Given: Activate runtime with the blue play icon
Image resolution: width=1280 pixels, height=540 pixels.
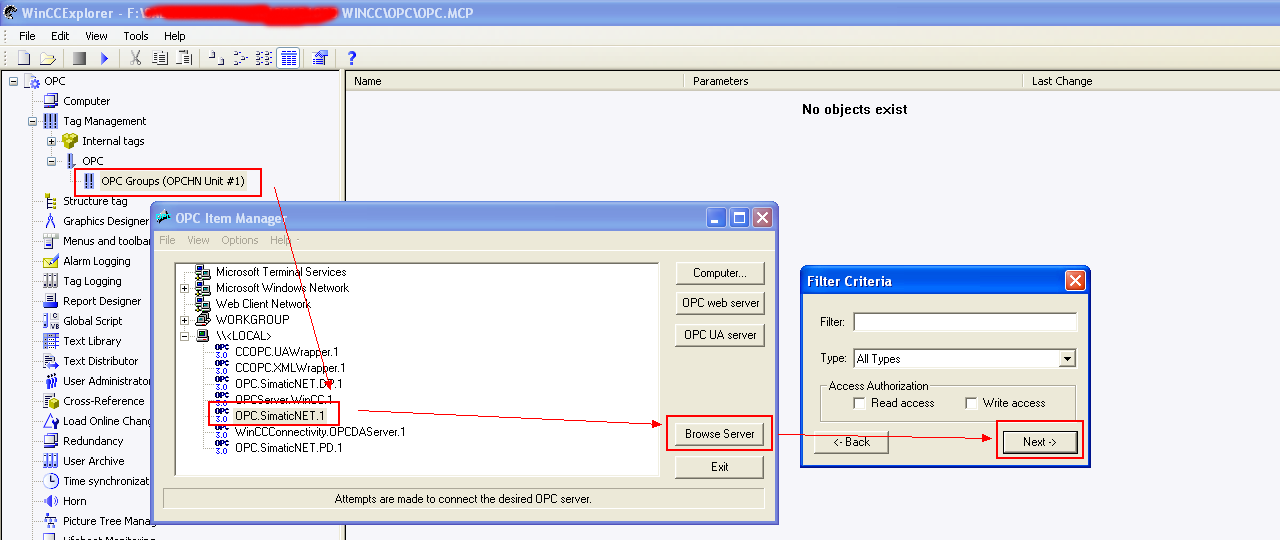Looking at the screenshot, I should coord(104,59).
